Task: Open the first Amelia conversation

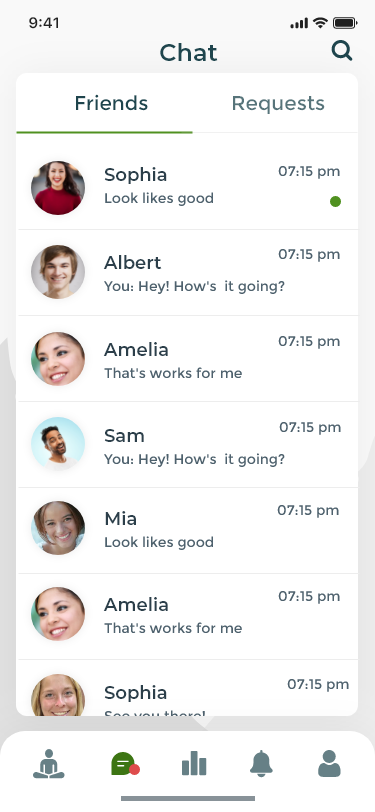Action: click(188, 358)
